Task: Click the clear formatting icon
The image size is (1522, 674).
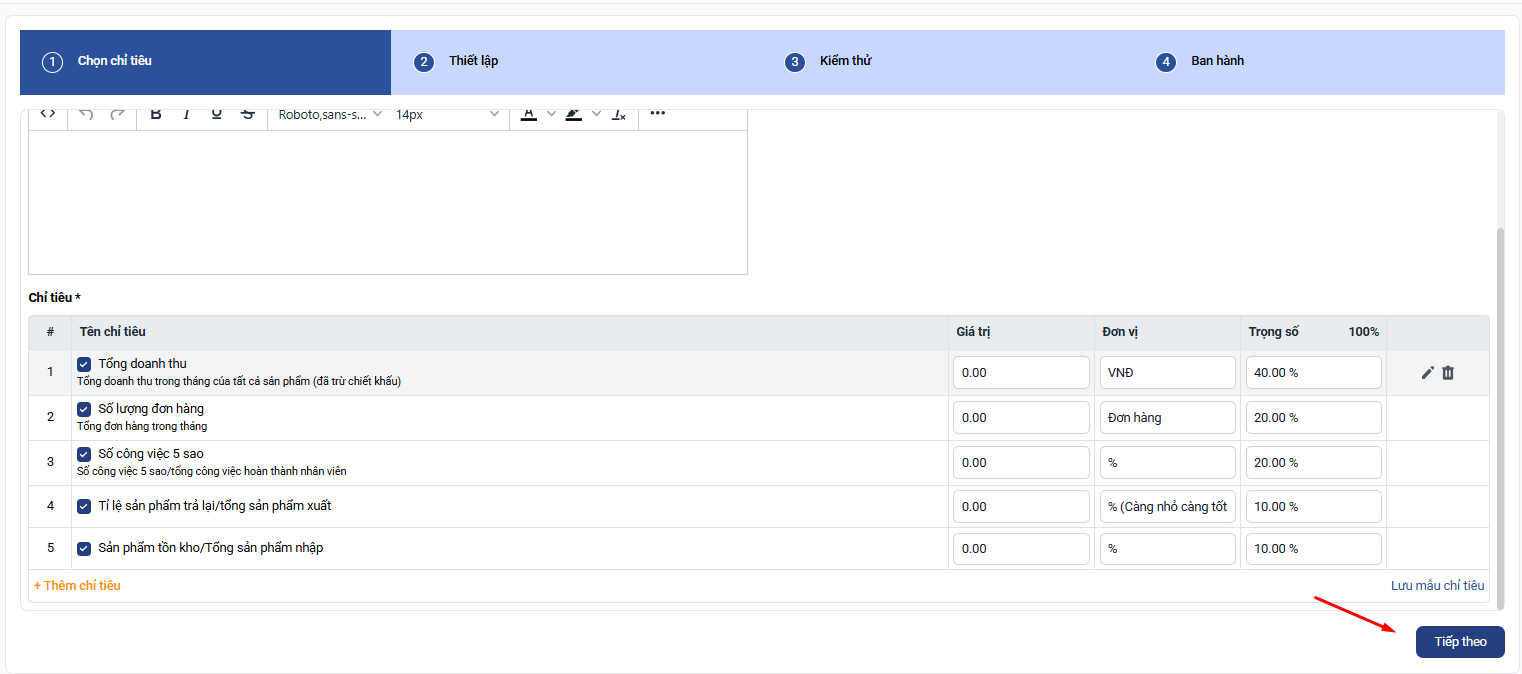Action: (x=619, y=114)
